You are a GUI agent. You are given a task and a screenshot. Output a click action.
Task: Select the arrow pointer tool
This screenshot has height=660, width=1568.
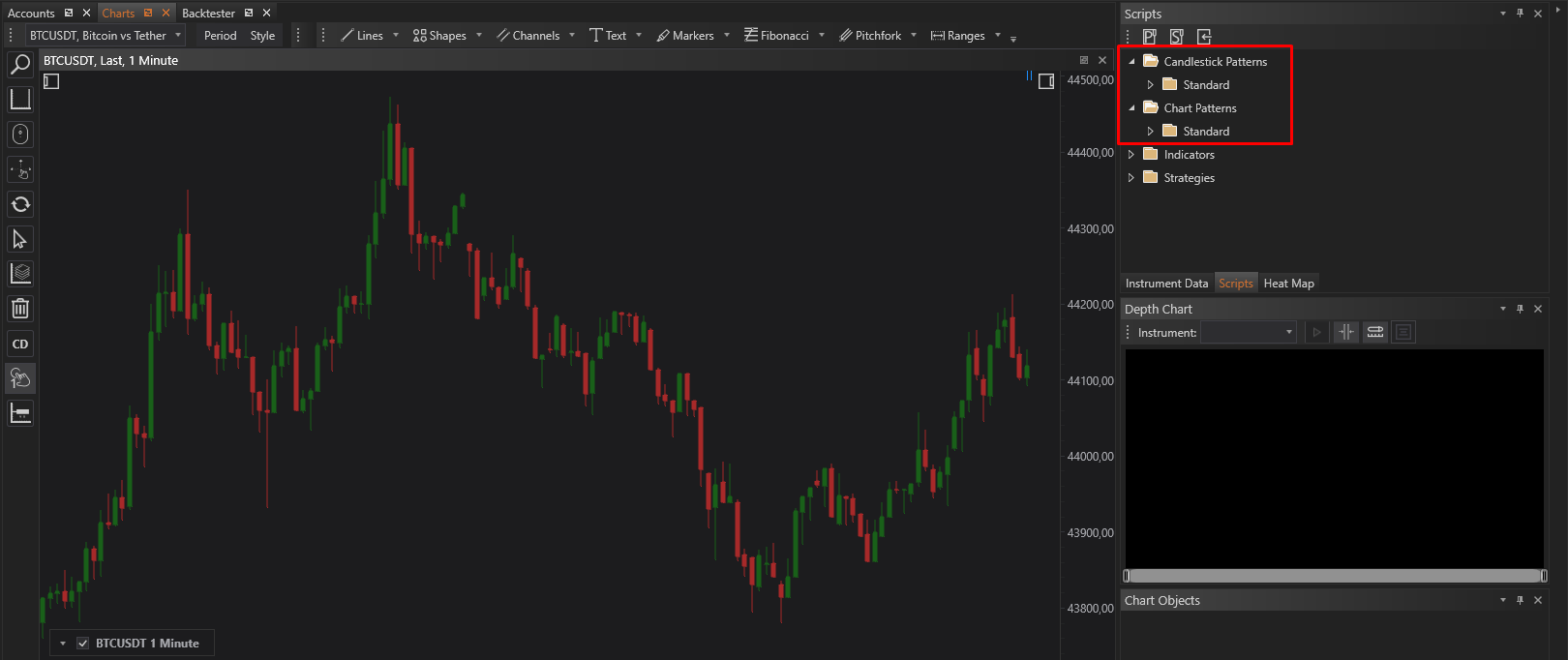[x=20, y=239]
